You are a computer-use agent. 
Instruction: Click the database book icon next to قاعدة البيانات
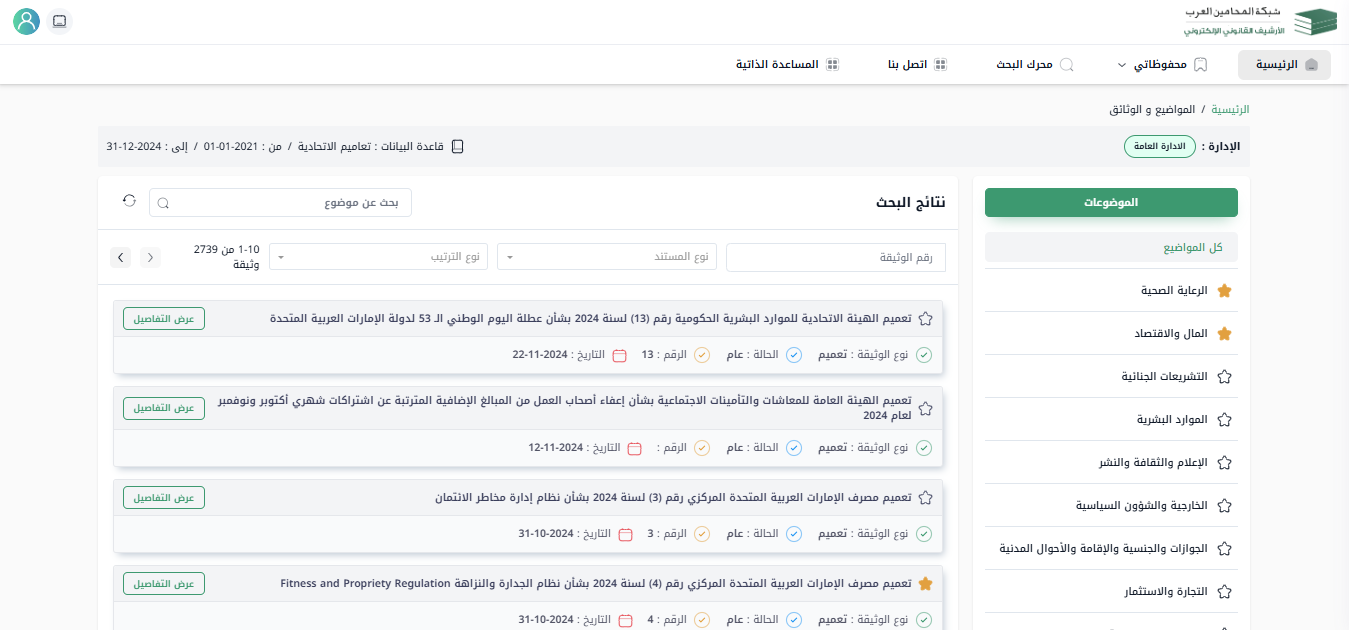click(458, 147)
